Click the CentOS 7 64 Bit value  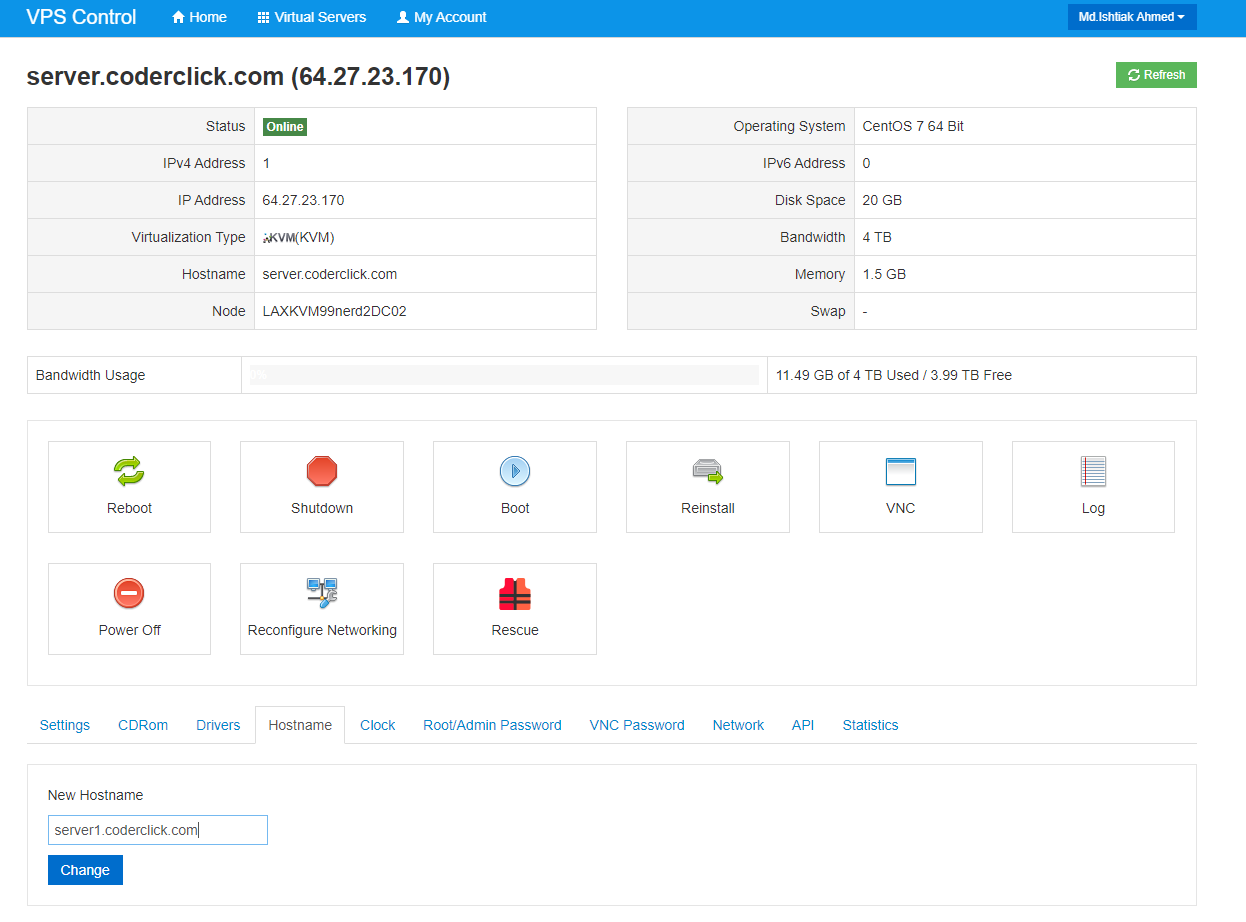click(913, 126)
